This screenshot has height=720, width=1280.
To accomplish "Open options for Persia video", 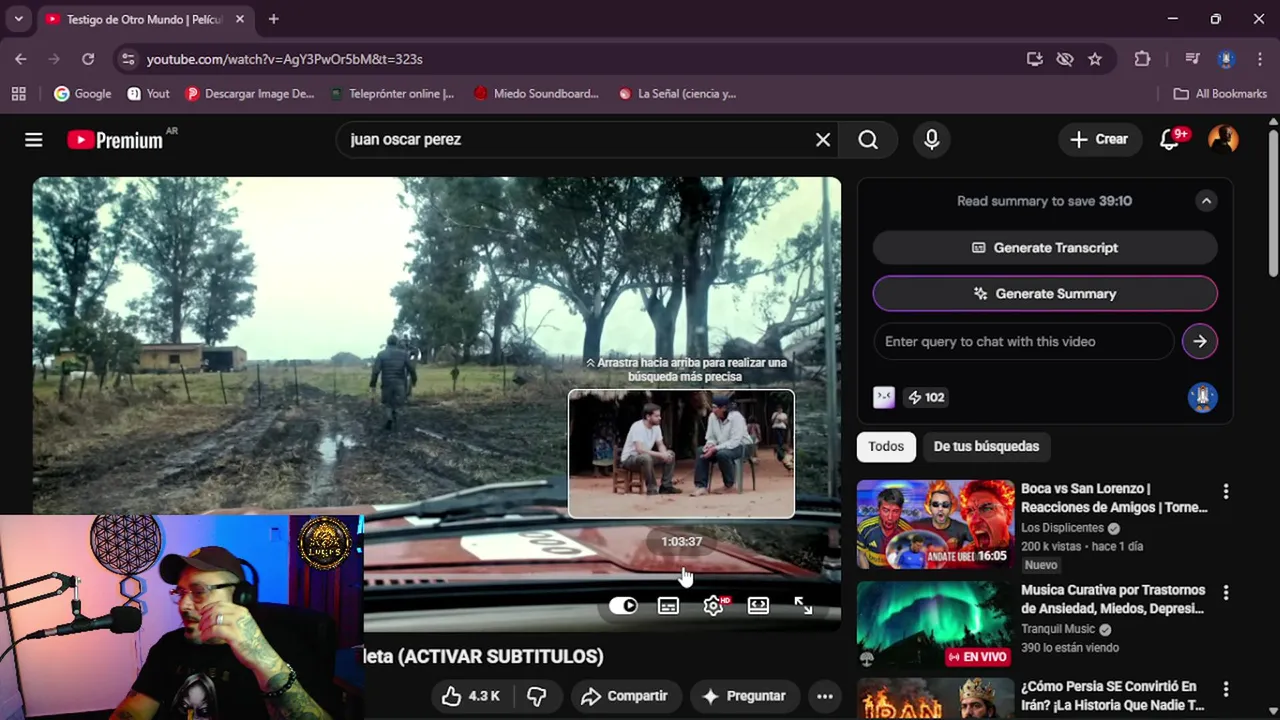I will pyautogui.click(x=1226, y=689).
